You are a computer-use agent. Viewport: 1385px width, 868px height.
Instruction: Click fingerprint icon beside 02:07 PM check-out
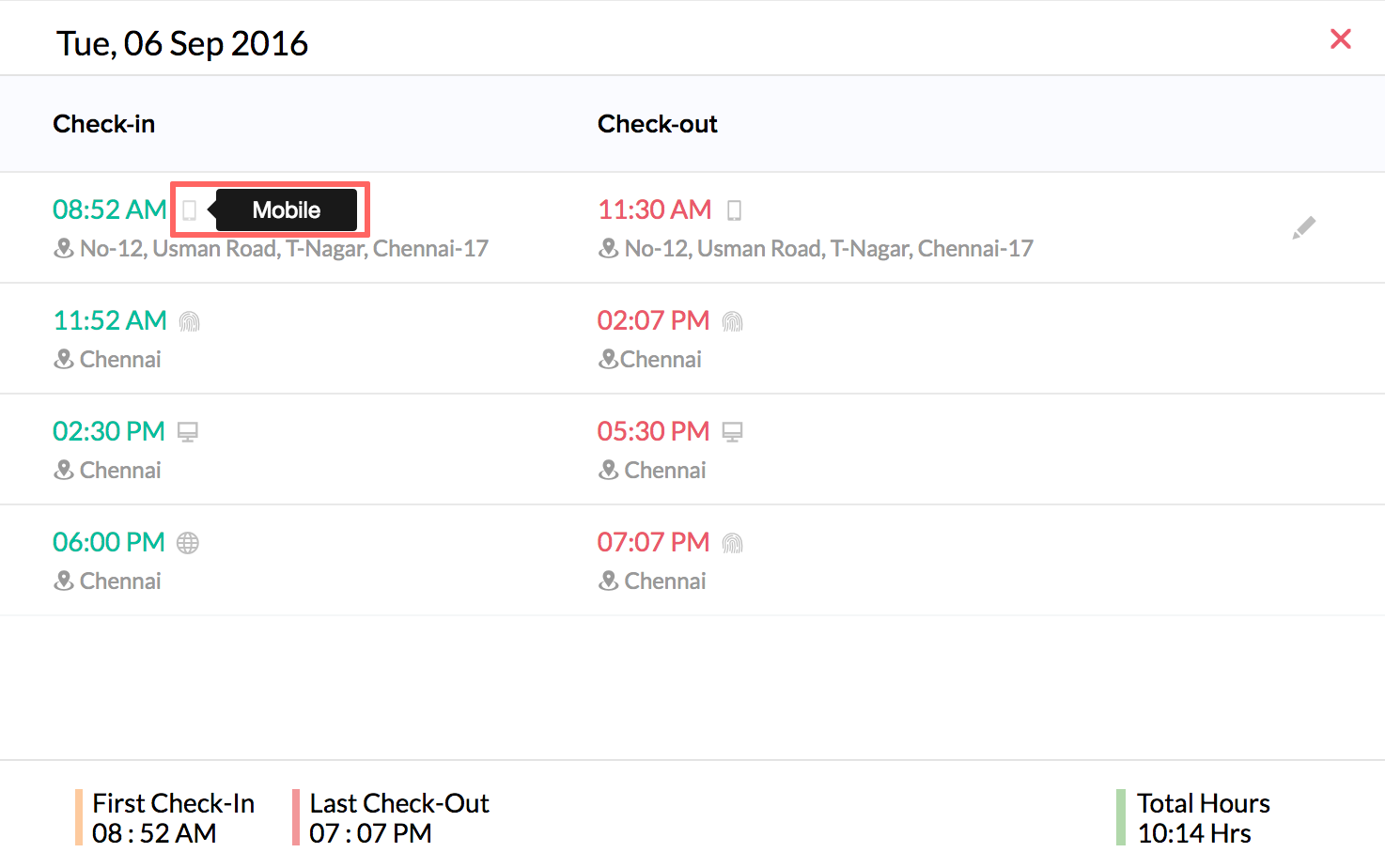click(732, 322)
